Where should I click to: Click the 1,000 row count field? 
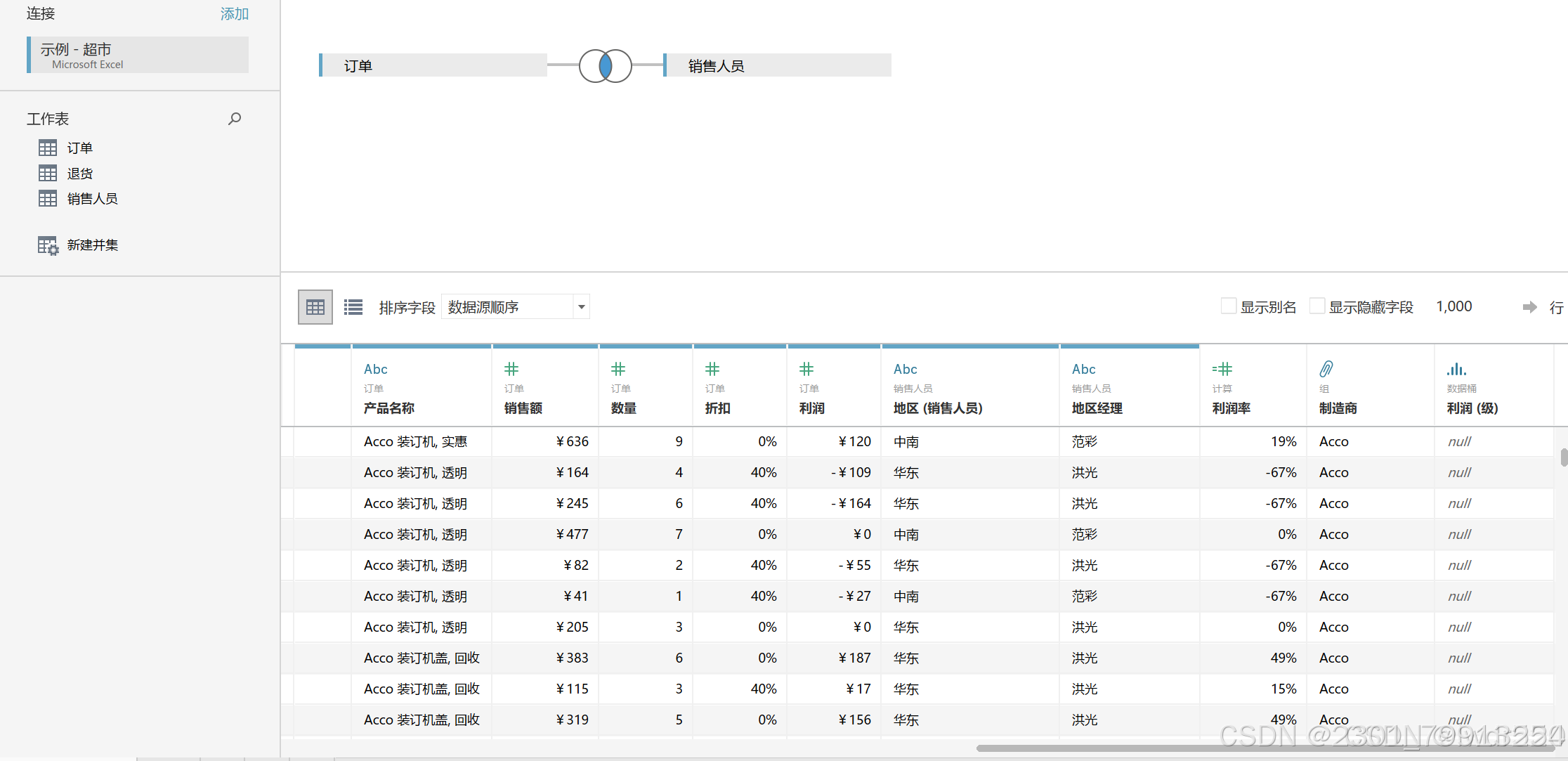click(1453, 306)
